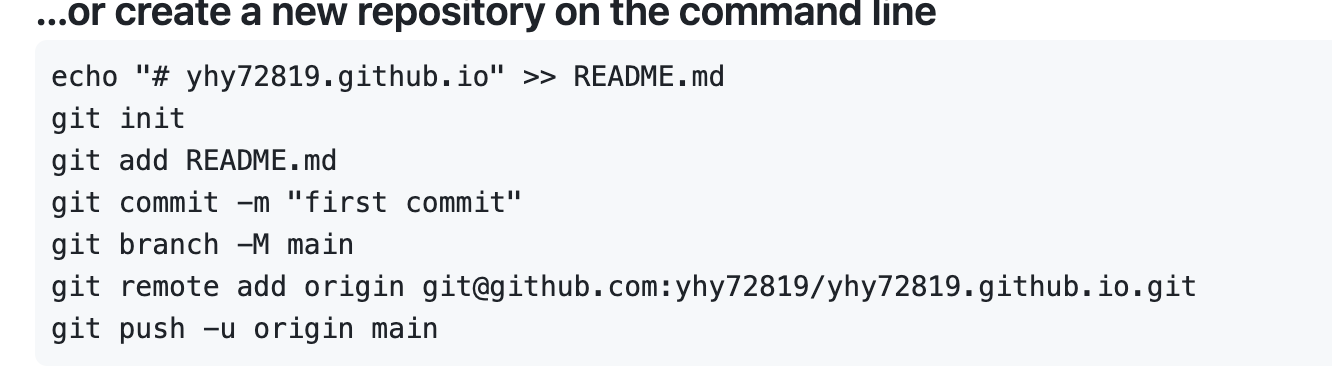Click the '-M' flag in branch command
Screen dimensions: 1332x382
tap(253, 245)
